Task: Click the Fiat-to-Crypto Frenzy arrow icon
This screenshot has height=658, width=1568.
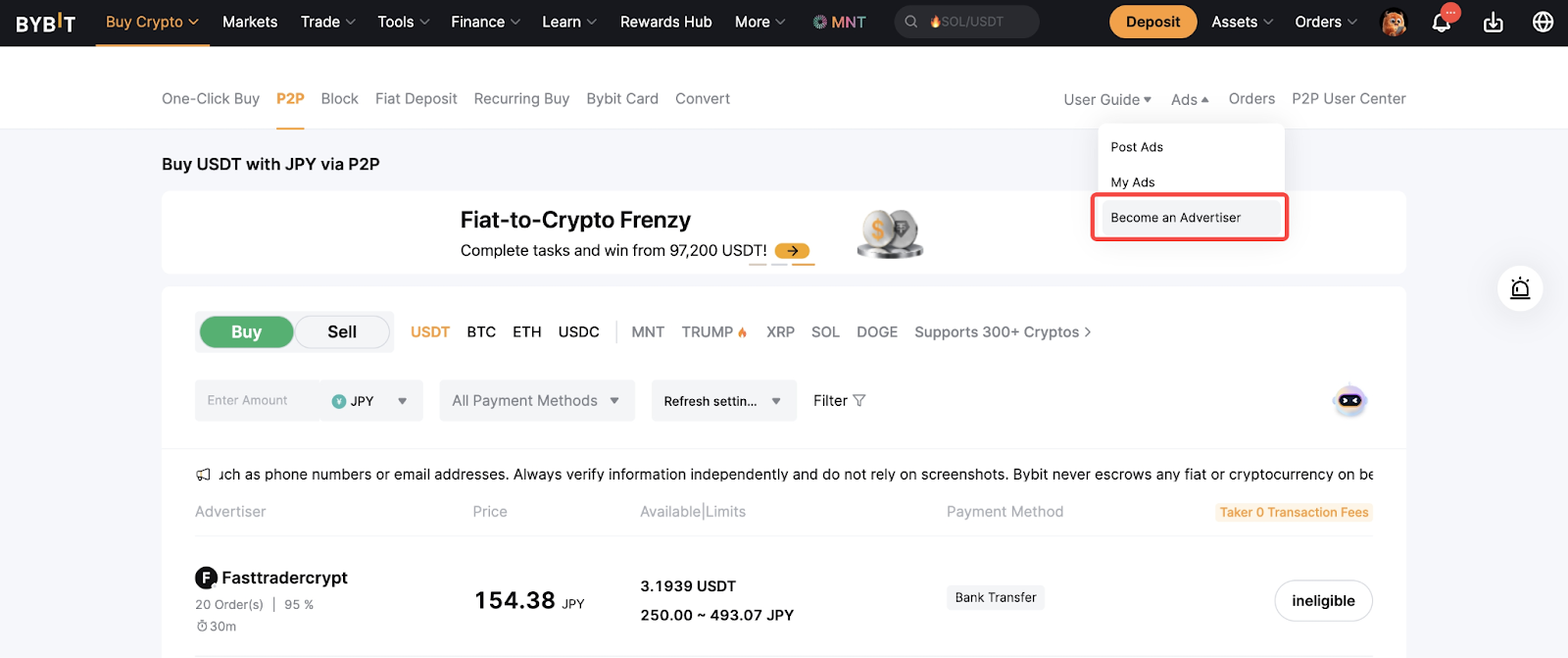Action: coord(792,251)
